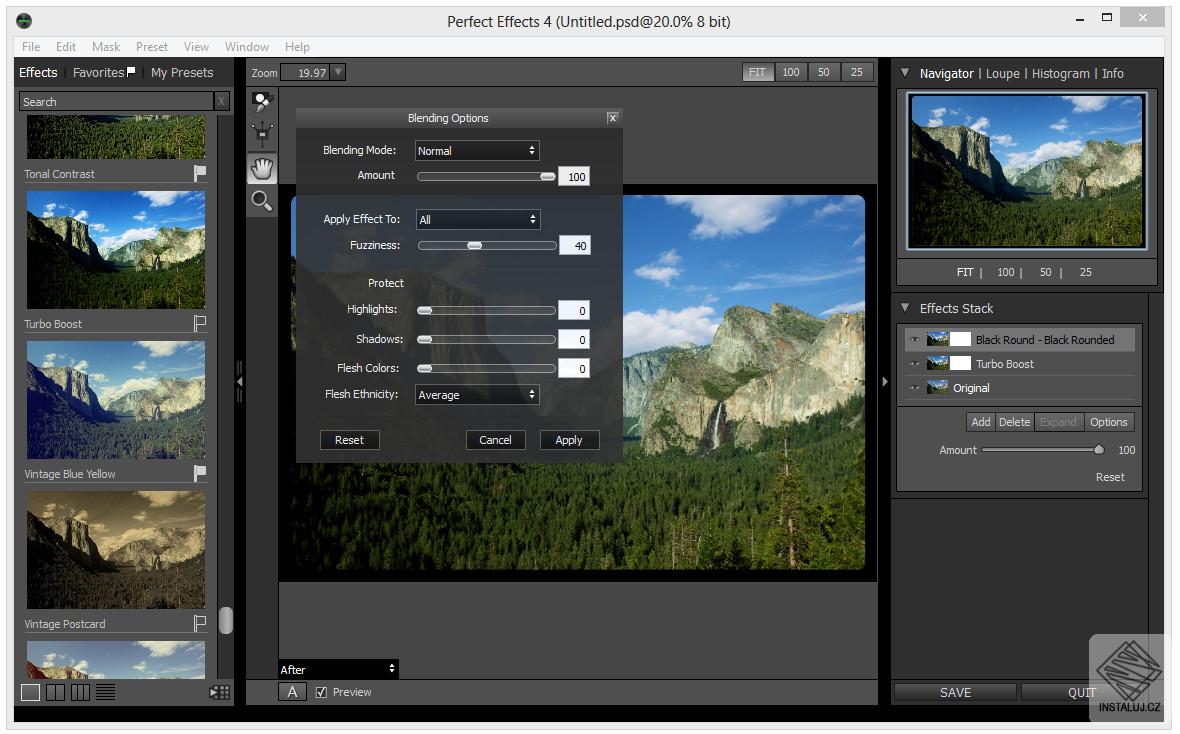The image size is (1180, 734).
Task: Open the Blending Mode dropdown
Action: (x=477, y=151)
